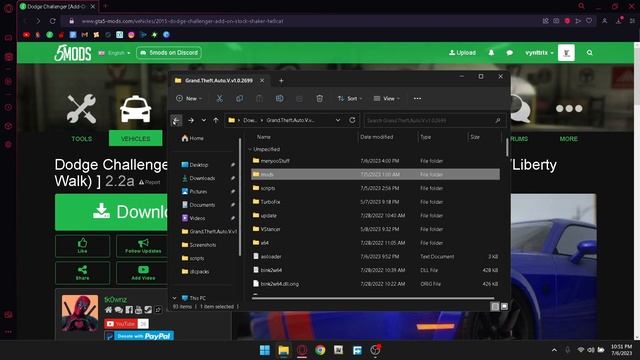Click the Like button
Image resolution: width=640 pixels, height=360 pixels.
[82, 246]
